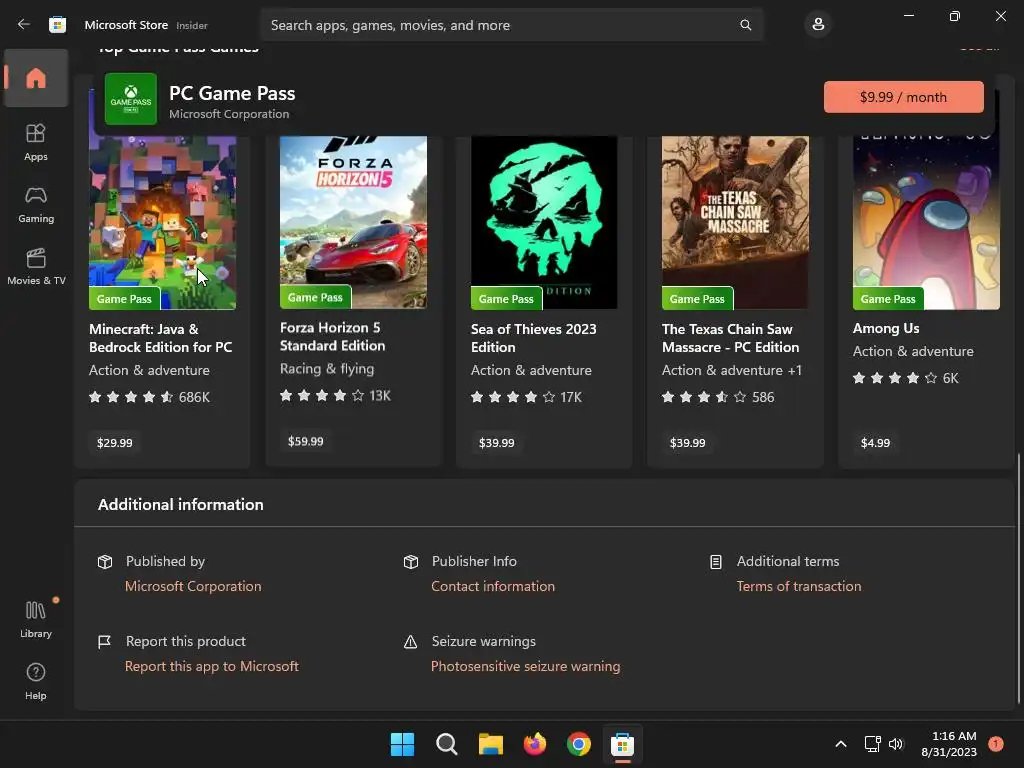
Task: Click the PC Game Pass Xbox logo
Action: [131, 99]
